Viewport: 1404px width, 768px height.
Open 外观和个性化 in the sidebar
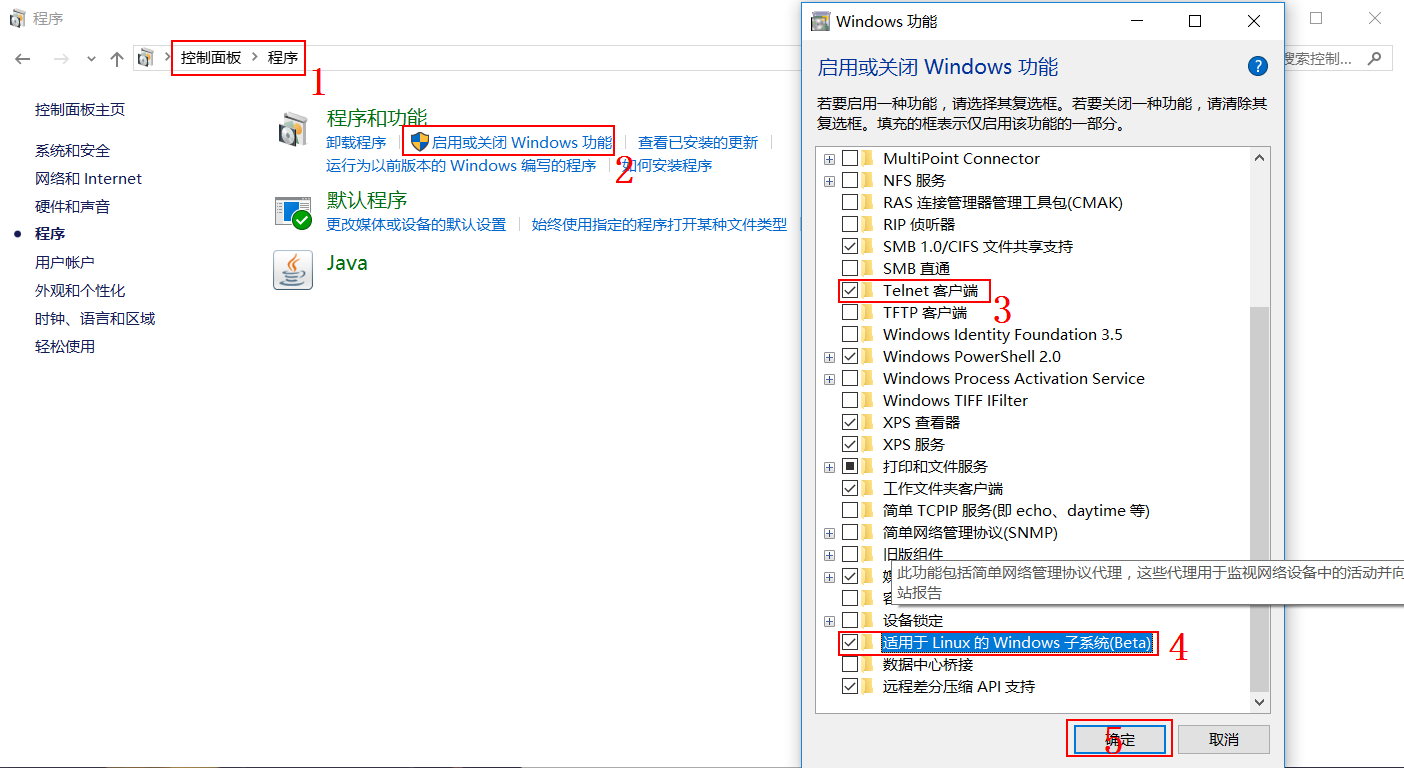click(80, 290)
